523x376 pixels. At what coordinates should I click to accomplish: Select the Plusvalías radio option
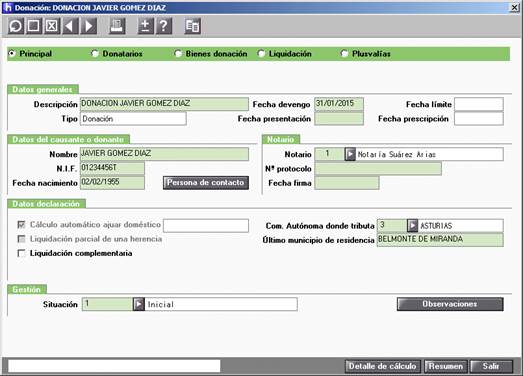[344, 53]
